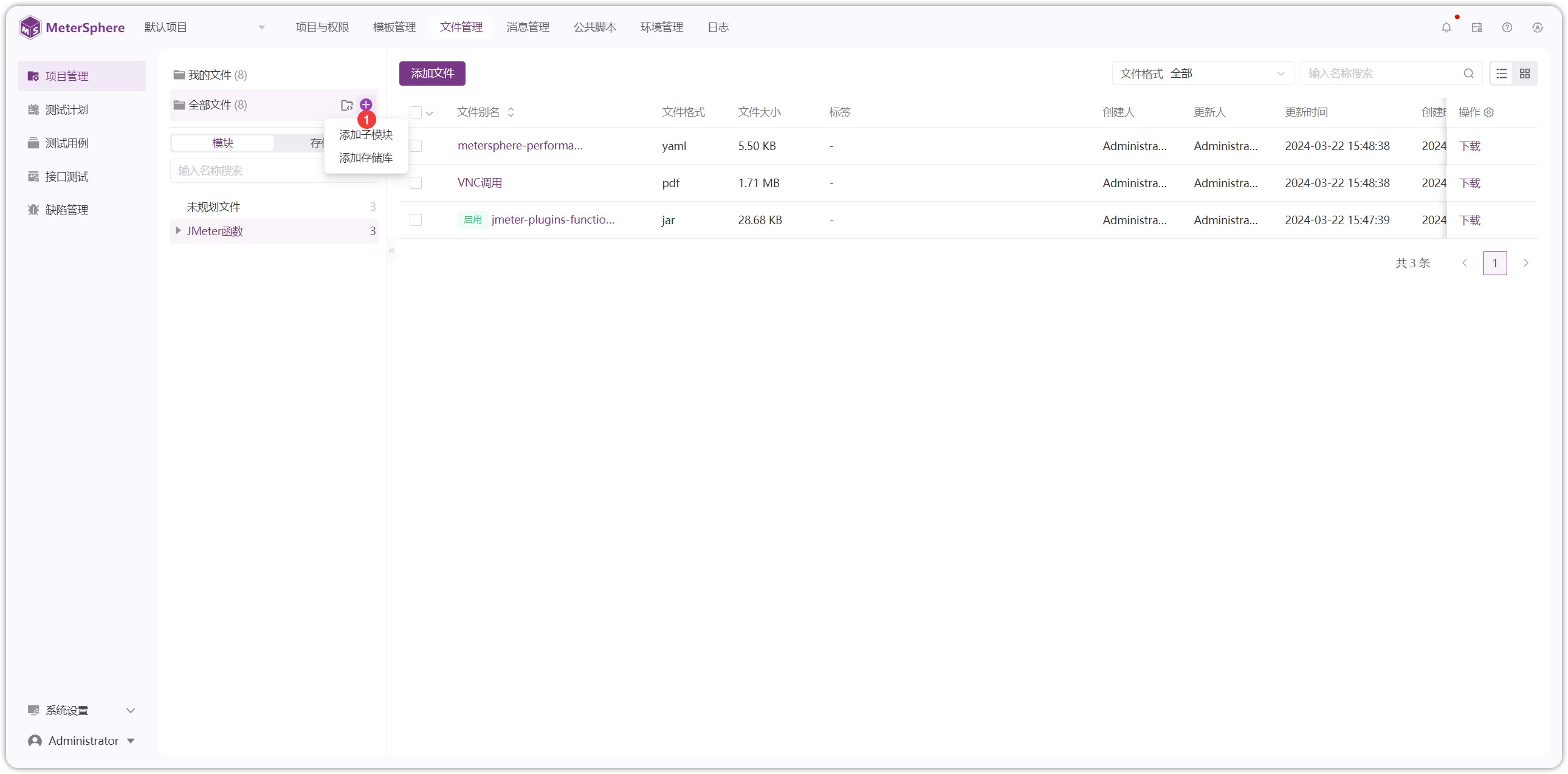Collapse the module panel with double-chevron handle
The width and height of the screenshot is (1568, 774).
click(x=391, y=250)
